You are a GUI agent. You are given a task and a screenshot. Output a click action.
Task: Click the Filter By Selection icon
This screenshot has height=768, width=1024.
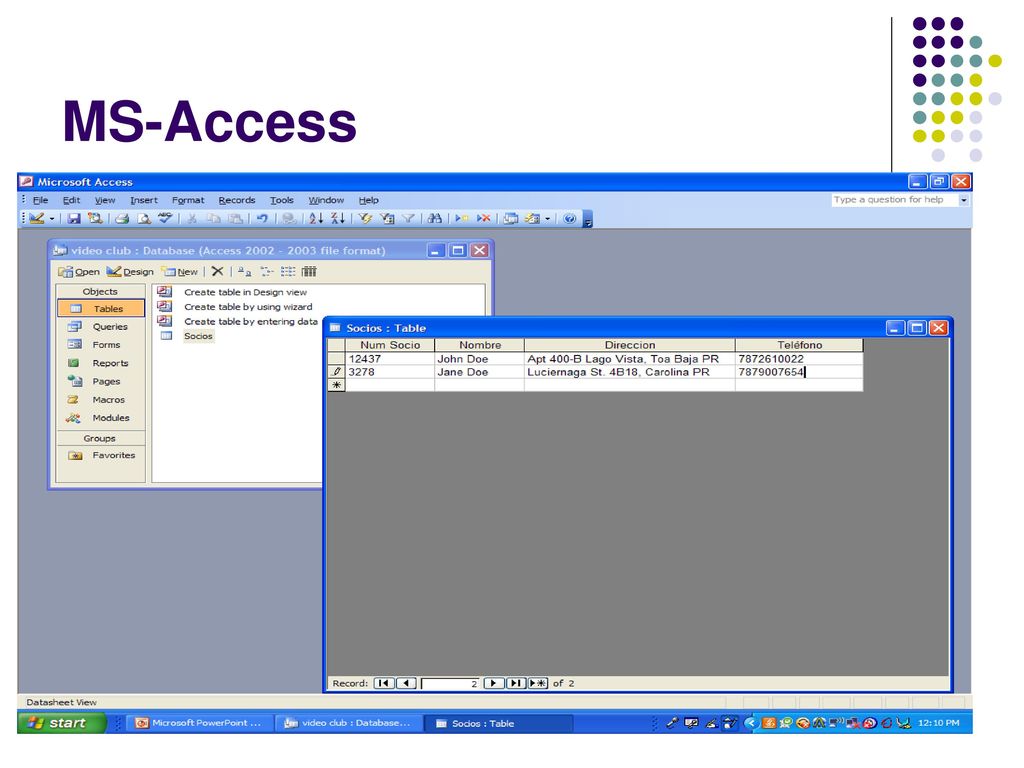point(365,219)
